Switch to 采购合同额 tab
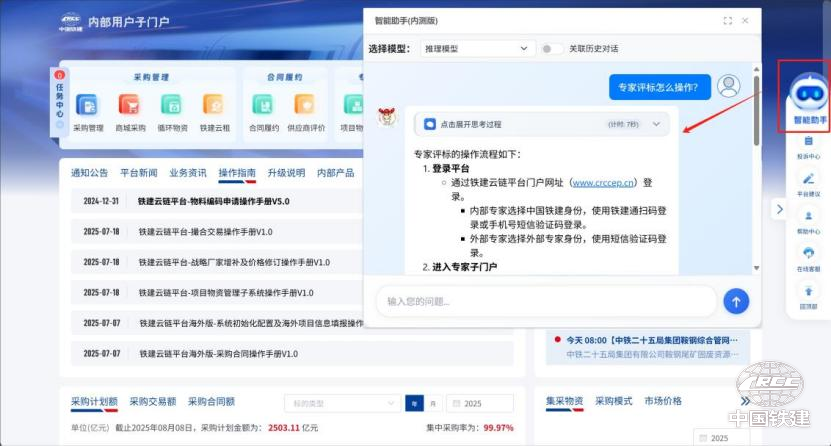 pos(211,402)
